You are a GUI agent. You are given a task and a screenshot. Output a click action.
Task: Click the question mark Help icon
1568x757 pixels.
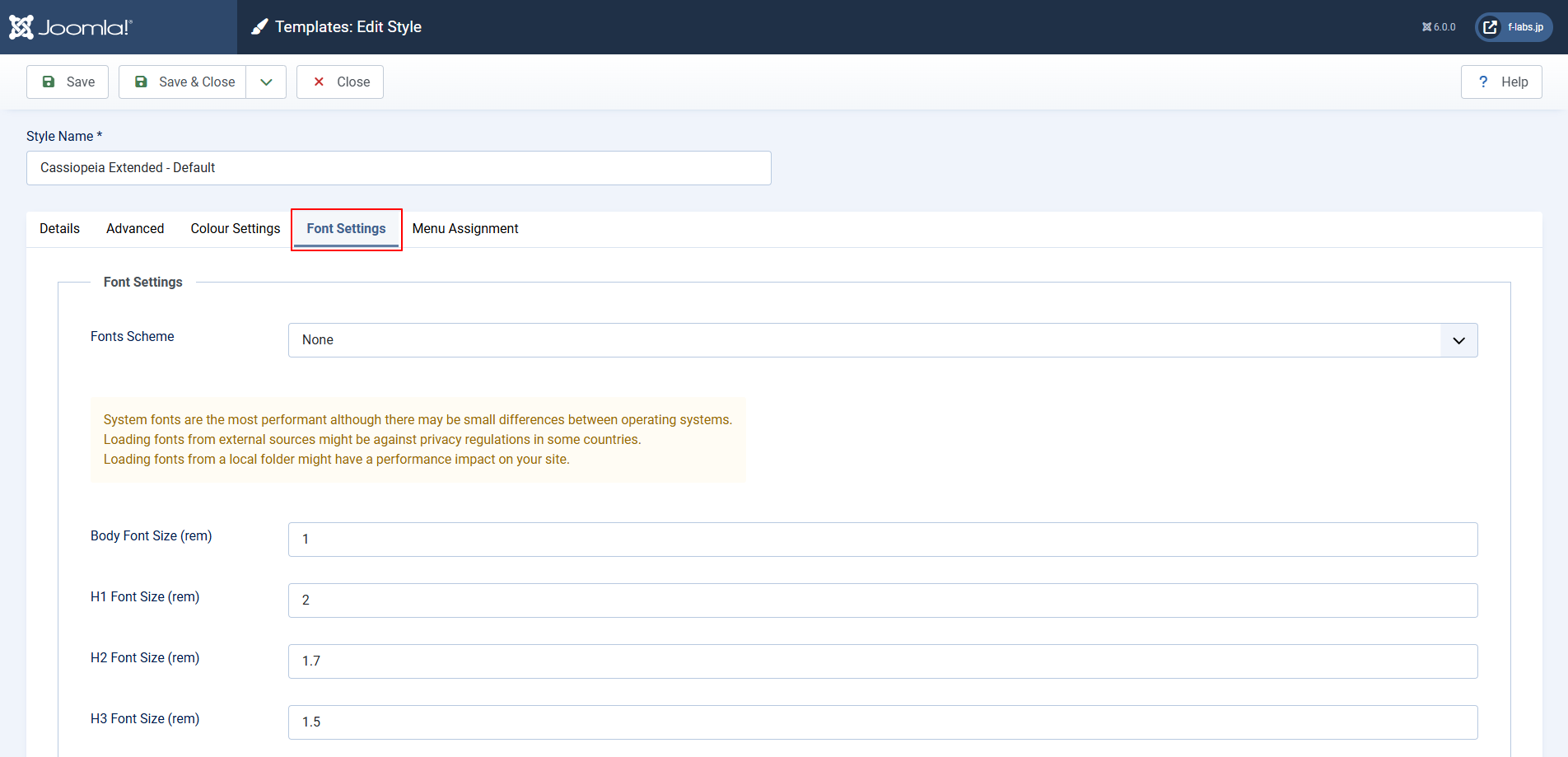[1483, 82]
